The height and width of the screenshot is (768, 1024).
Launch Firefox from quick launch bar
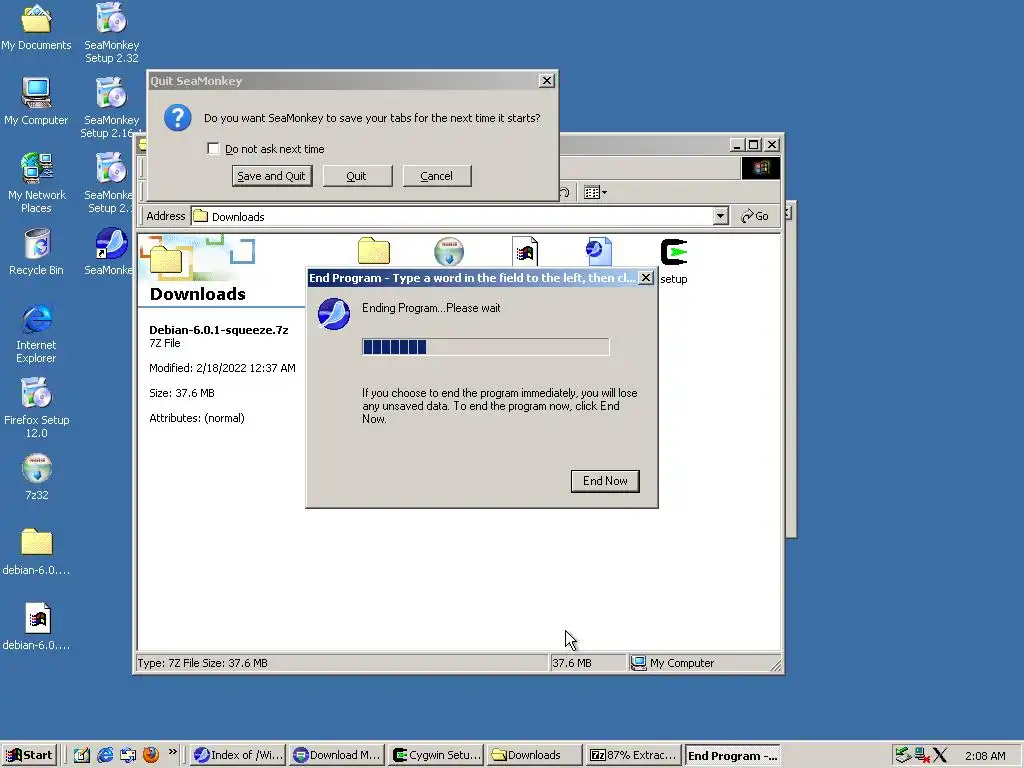pos(151,755)
